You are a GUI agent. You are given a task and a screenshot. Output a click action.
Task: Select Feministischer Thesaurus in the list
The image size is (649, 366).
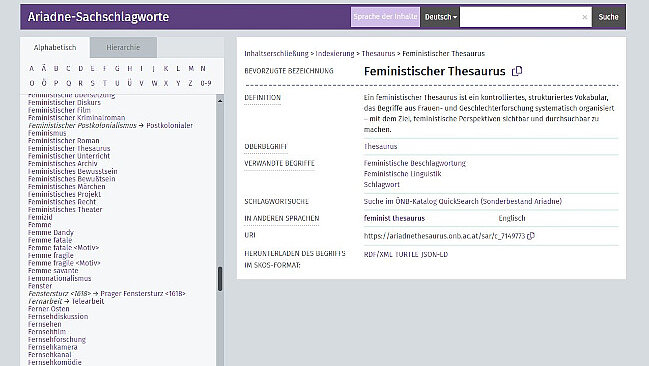69,148
